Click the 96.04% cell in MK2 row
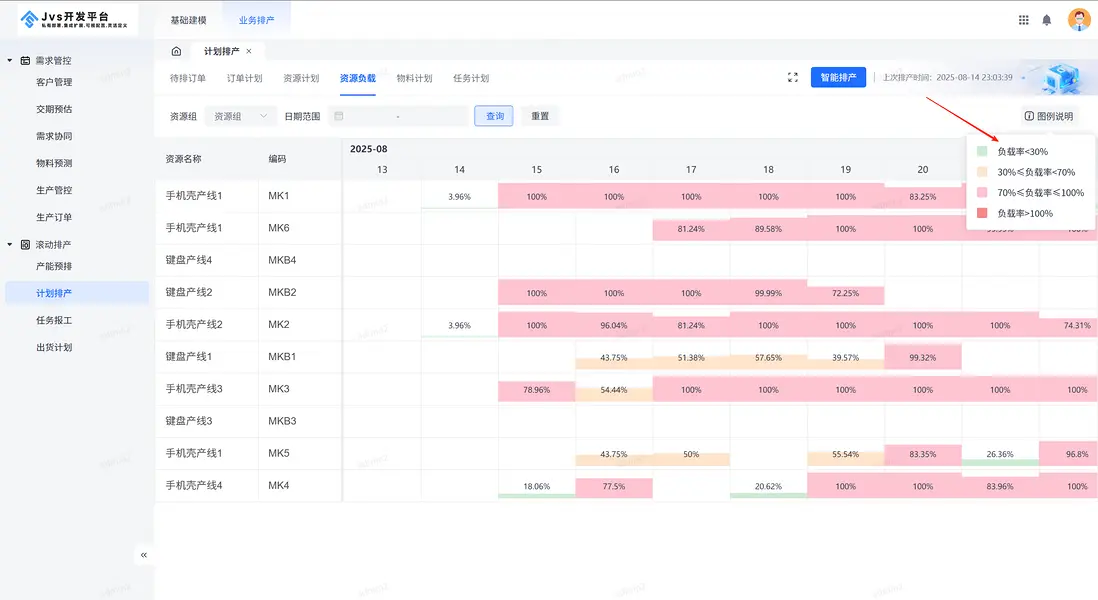Image resolution: width=1098 pixels, height=600 pixels. tap(614, 326)
